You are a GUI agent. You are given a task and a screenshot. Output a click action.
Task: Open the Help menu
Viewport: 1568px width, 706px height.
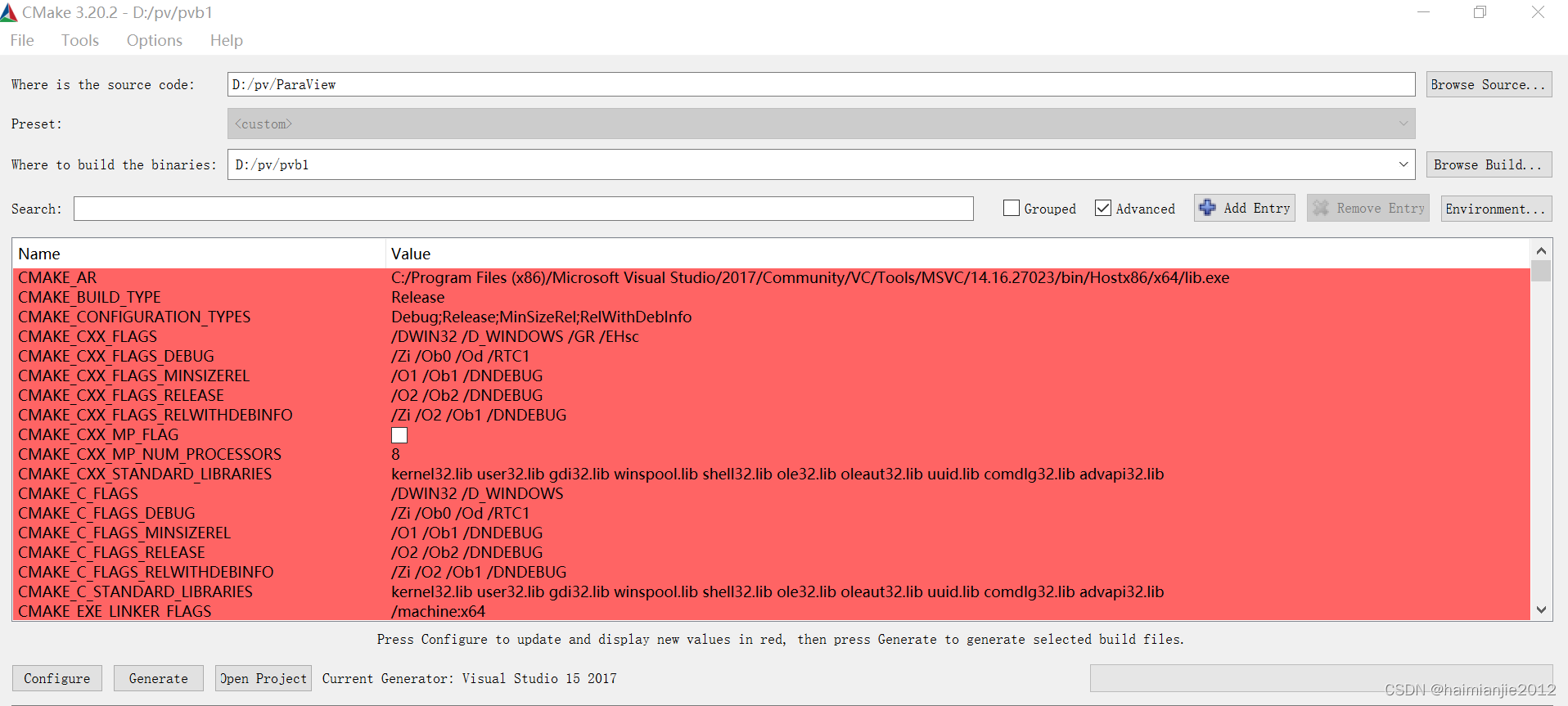(x=226, y=40)
